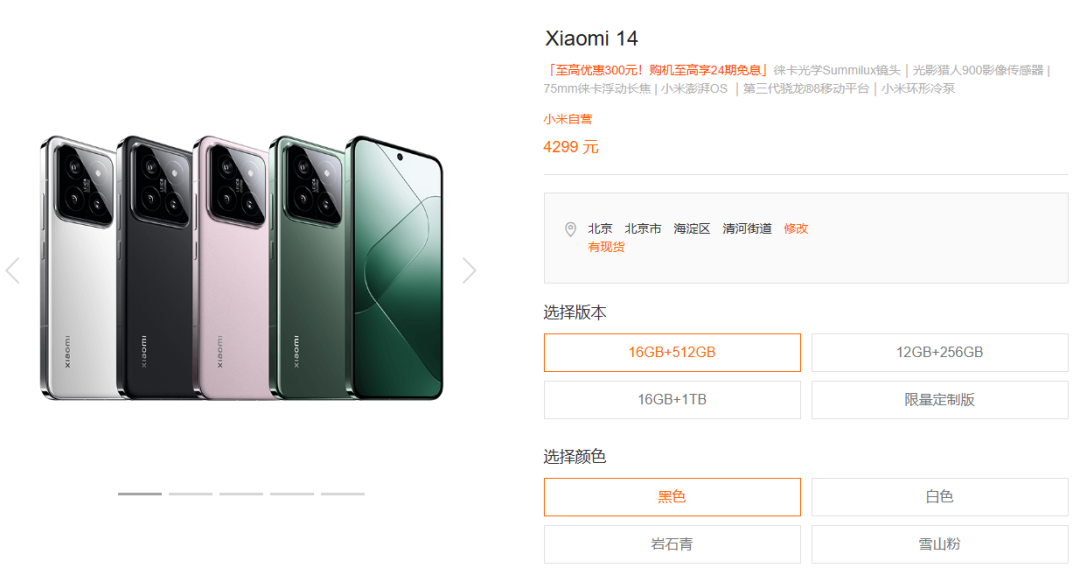Jump to the fifth carousel slide indicator
1080x575 pixels.
pyautogui.click(x=342, y=494)
